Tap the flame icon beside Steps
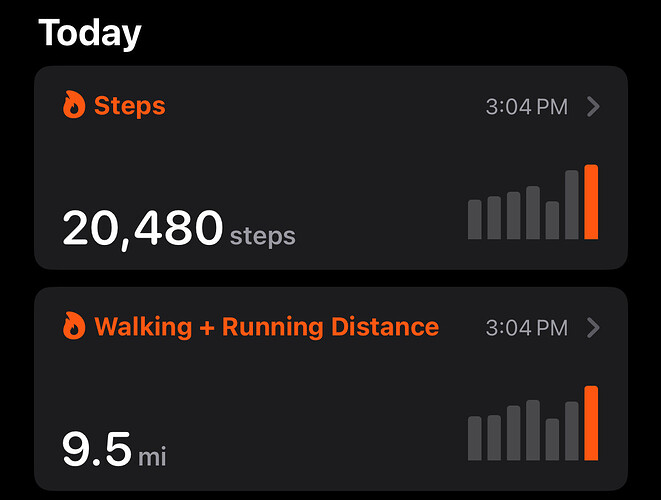The height and width of the screenshot is (500, 661). tap(74, 104)
